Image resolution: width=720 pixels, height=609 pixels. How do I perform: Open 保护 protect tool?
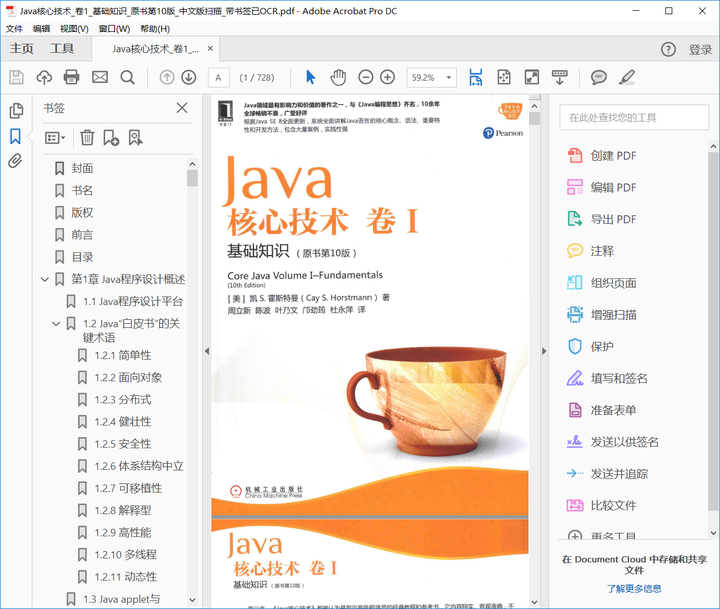590,346
